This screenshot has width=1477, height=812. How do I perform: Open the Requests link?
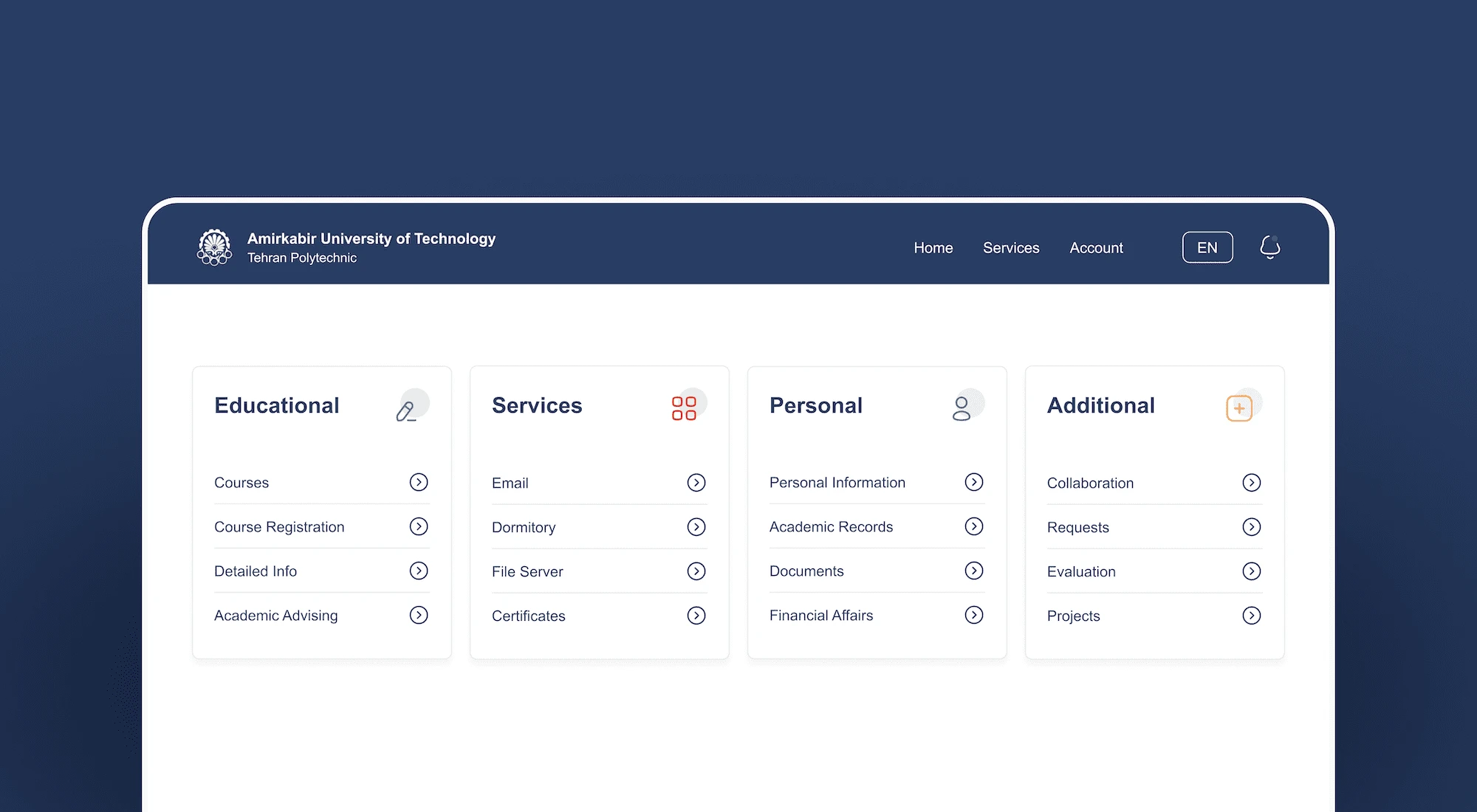(1078, 528)
